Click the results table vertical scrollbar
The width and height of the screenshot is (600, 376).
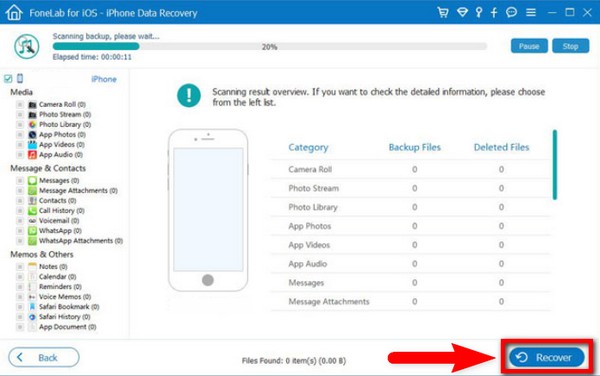coord(555,164)
